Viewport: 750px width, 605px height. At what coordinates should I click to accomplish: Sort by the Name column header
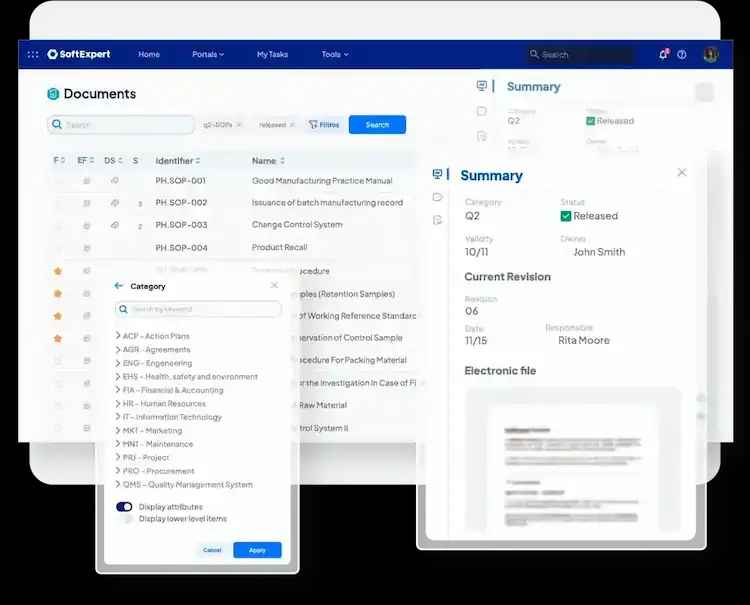(x=268, y=161)
